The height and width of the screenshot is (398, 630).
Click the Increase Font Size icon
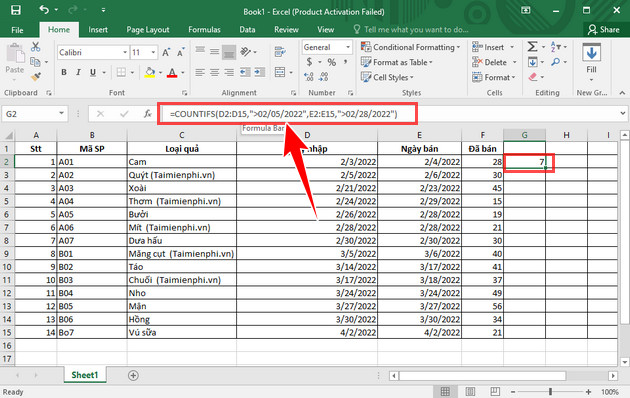166,53
